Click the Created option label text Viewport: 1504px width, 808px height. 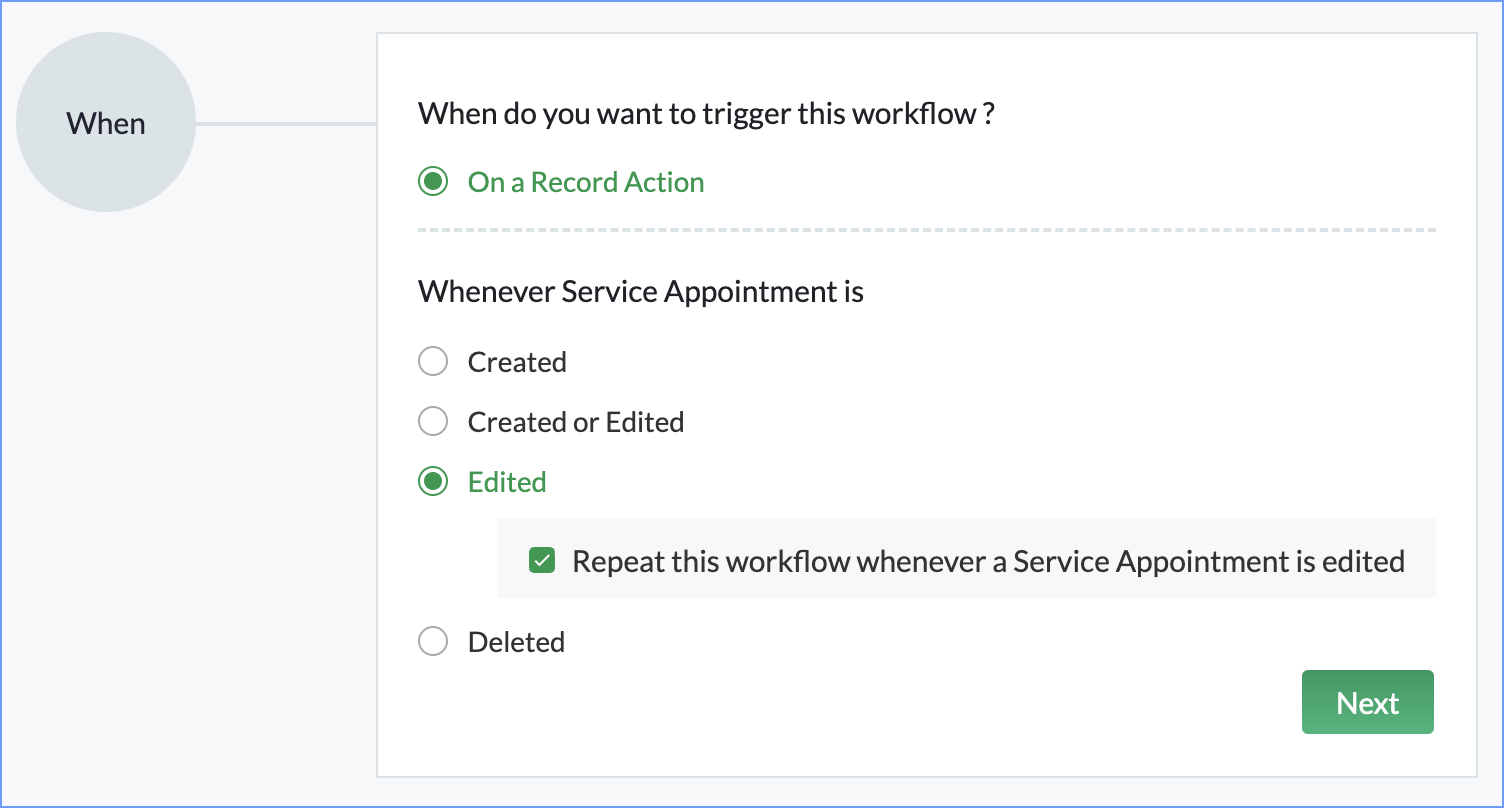517,362
